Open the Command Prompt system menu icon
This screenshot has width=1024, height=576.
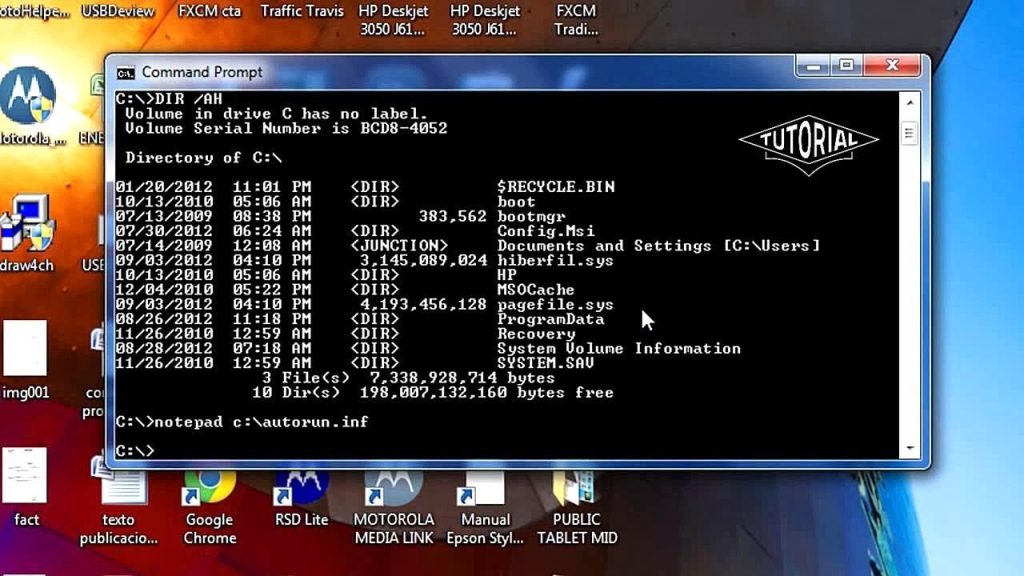[125, 73]
